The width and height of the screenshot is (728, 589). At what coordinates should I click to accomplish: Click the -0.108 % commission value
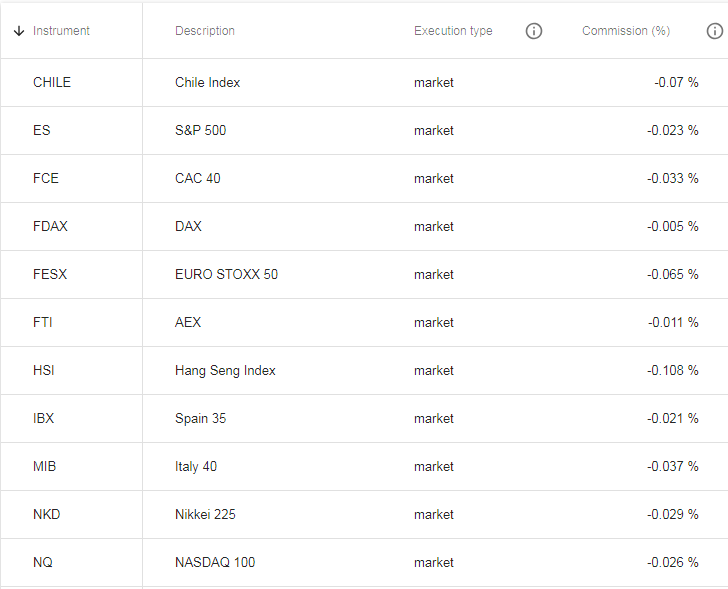pyautogui.click(x=673, y=370)
